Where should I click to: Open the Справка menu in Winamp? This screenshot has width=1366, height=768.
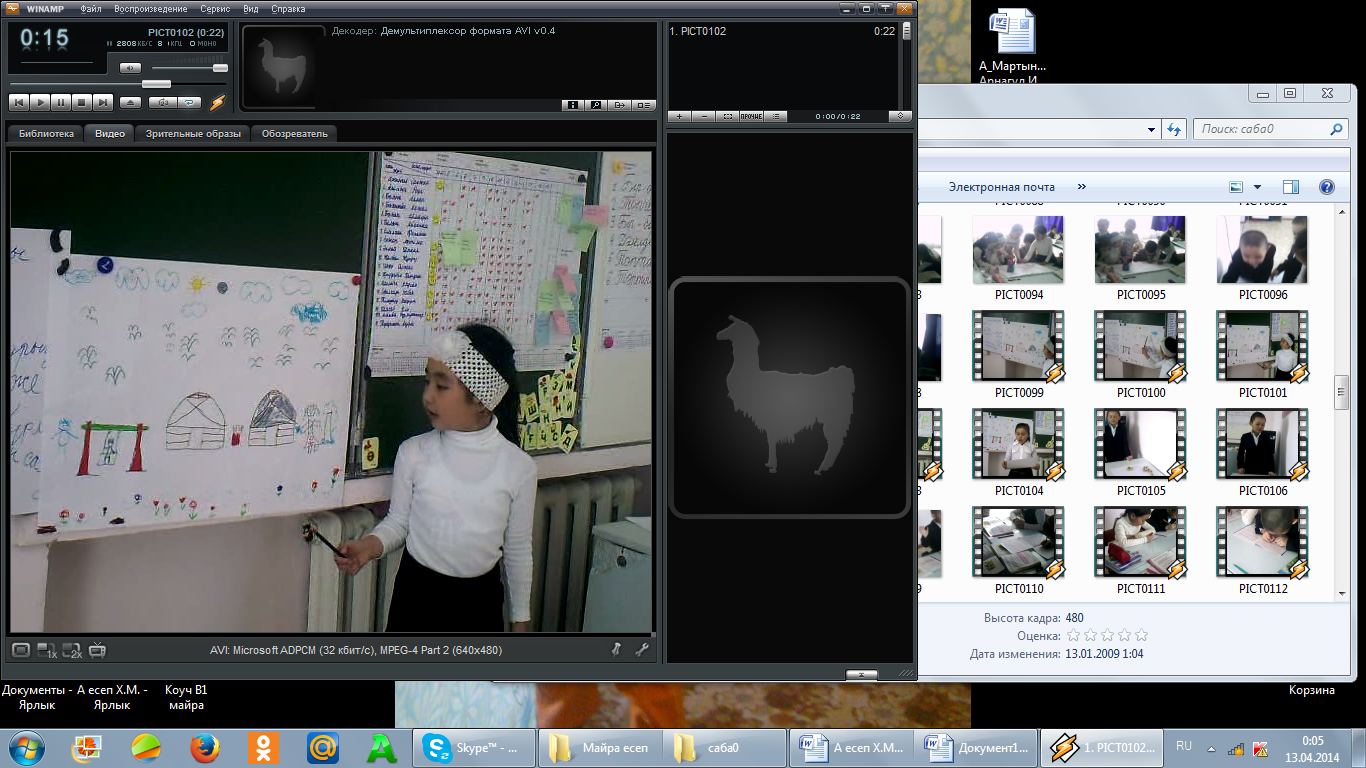click(288, 8)
